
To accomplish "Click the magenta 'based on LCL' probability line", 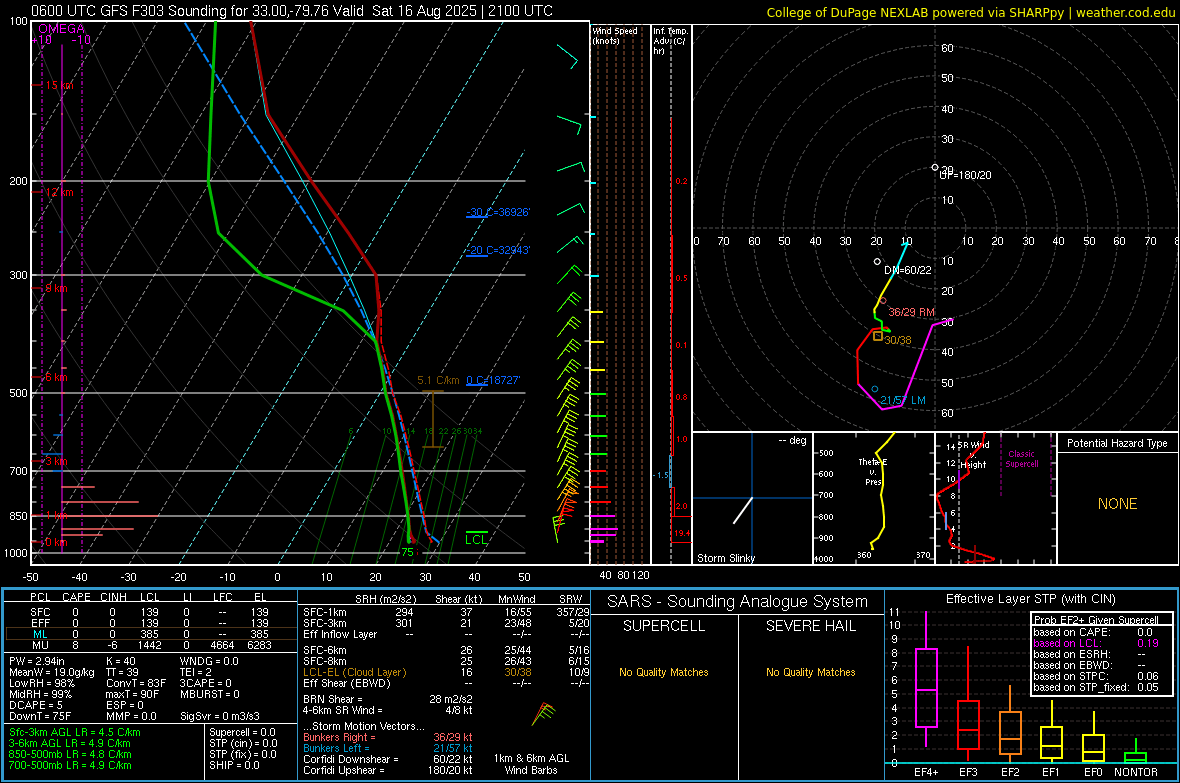I will 1096,643.
